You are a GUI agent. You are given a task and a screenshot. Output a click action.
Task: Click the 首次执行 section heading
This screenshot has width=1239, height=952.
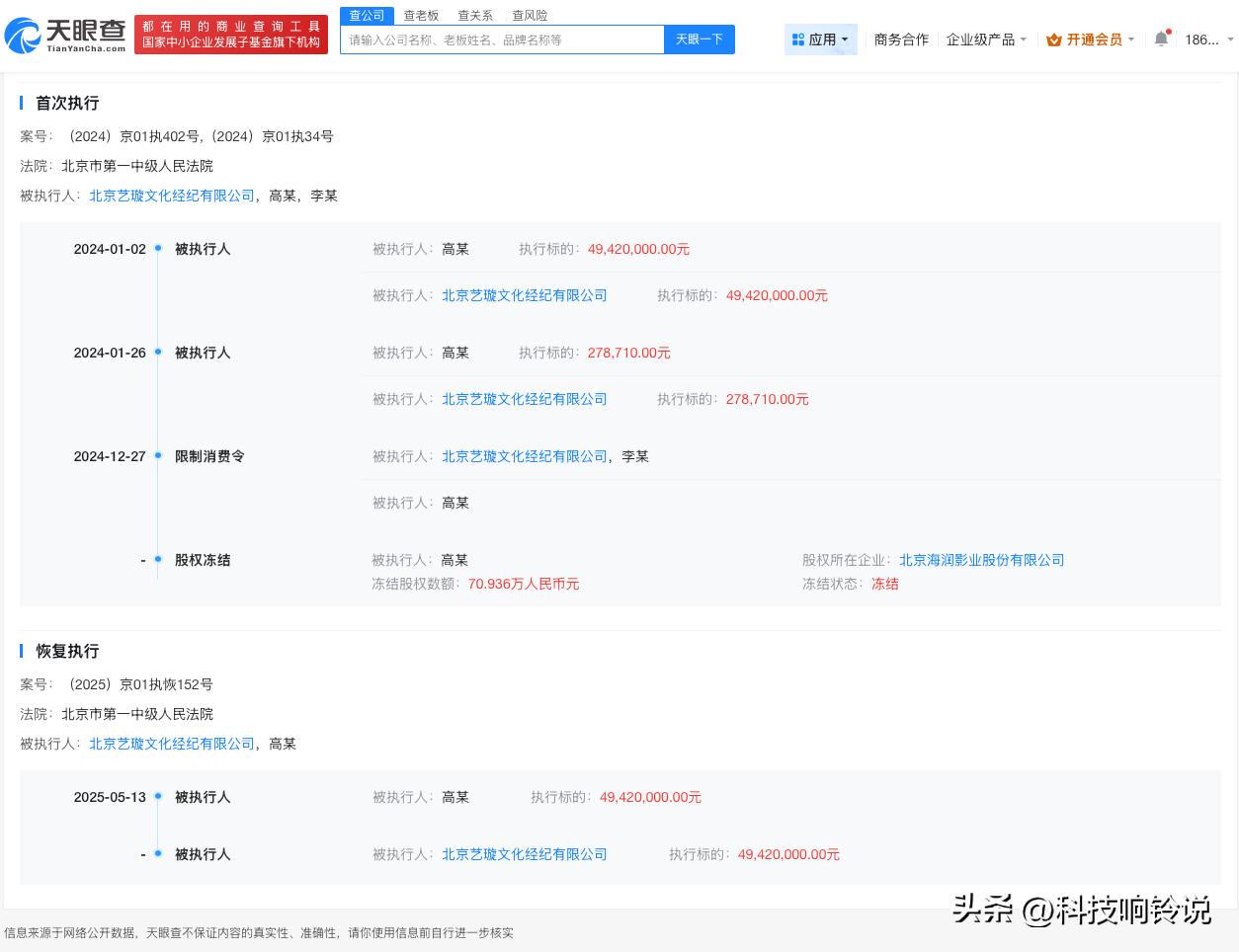(x=67, y=103)
